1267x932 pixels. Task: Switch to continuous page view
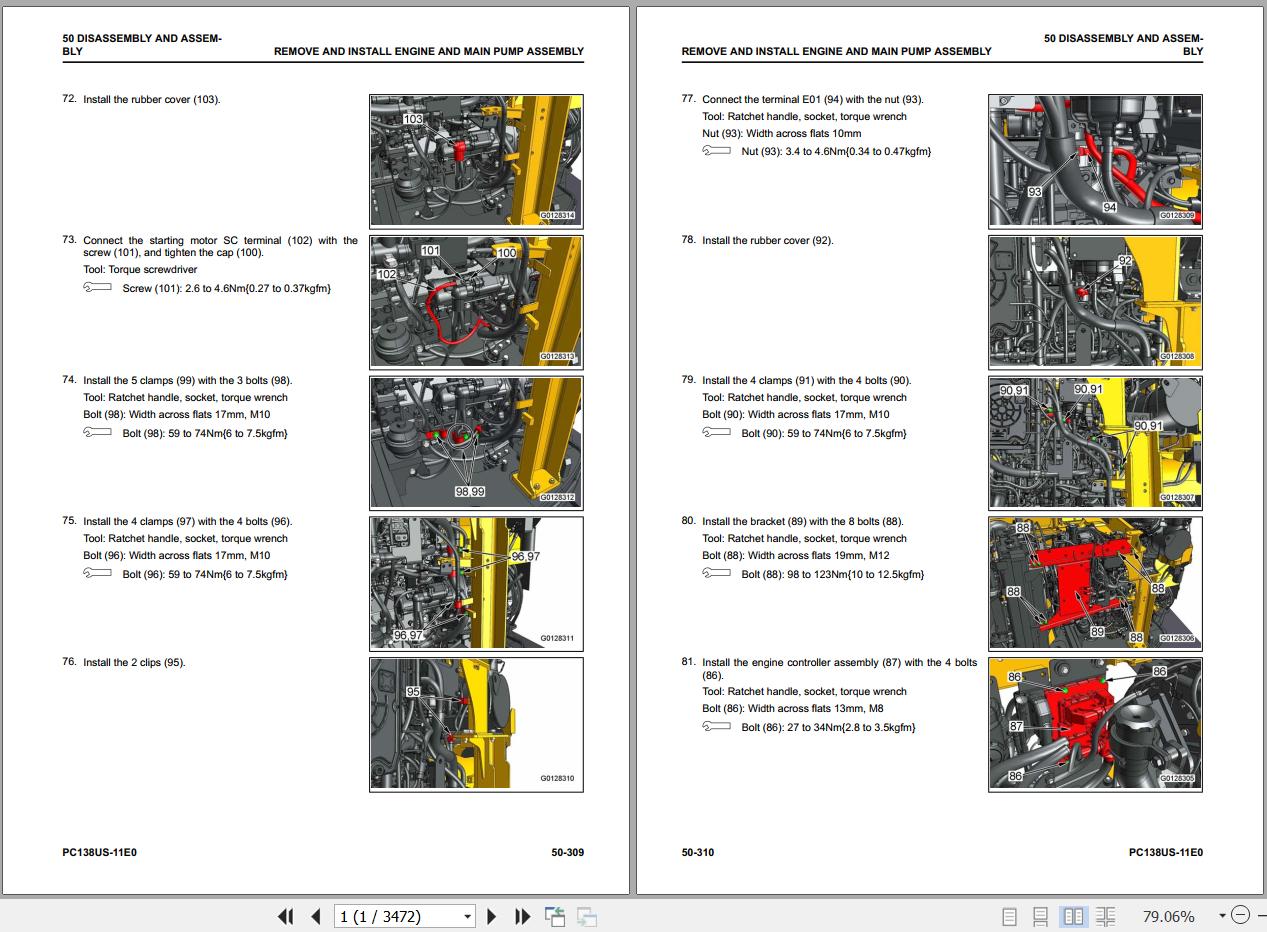1041,916
